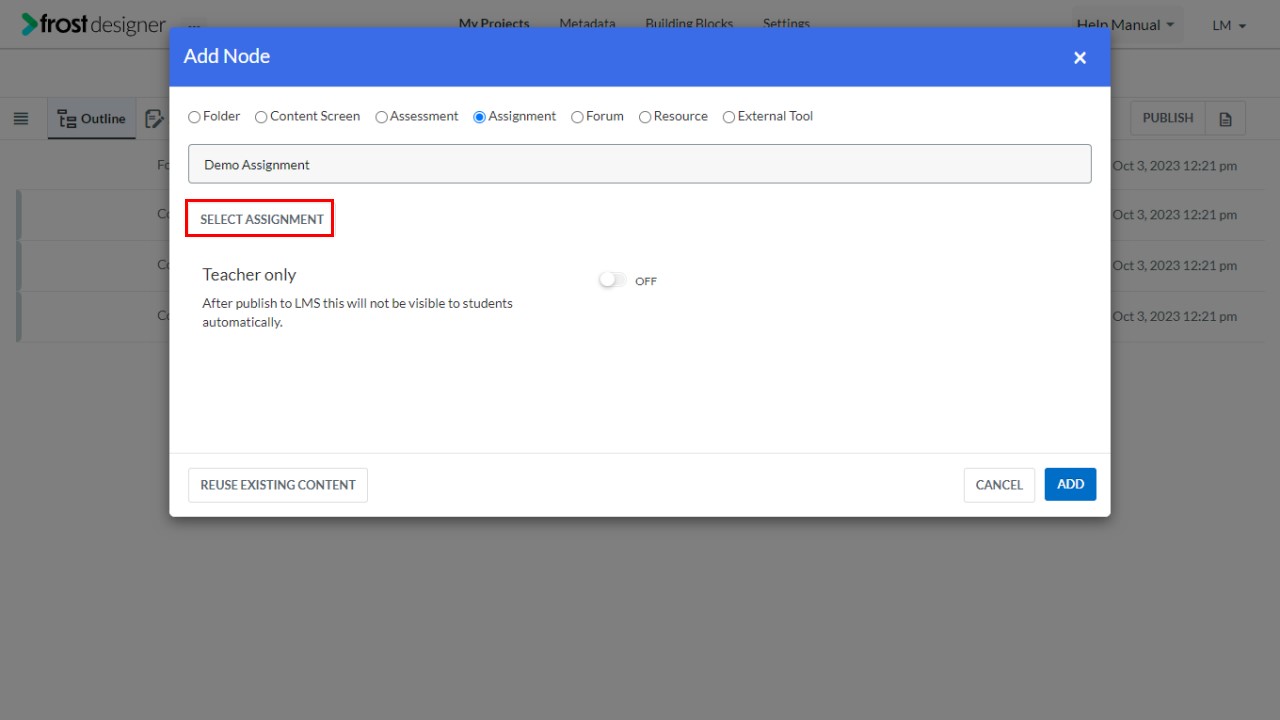The height and width of the screenshot is (720, 1280).
Task: Expand the LM user menu
Action: [1229, 25]
